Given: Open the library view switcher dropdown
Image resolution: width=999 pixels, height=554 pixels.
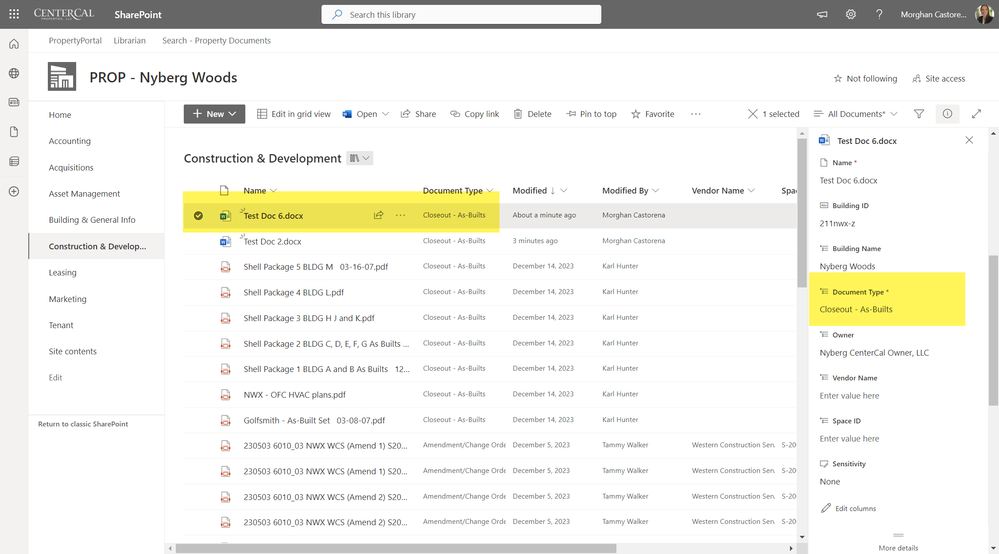Looking at the screenshot, I should (360, 158).
